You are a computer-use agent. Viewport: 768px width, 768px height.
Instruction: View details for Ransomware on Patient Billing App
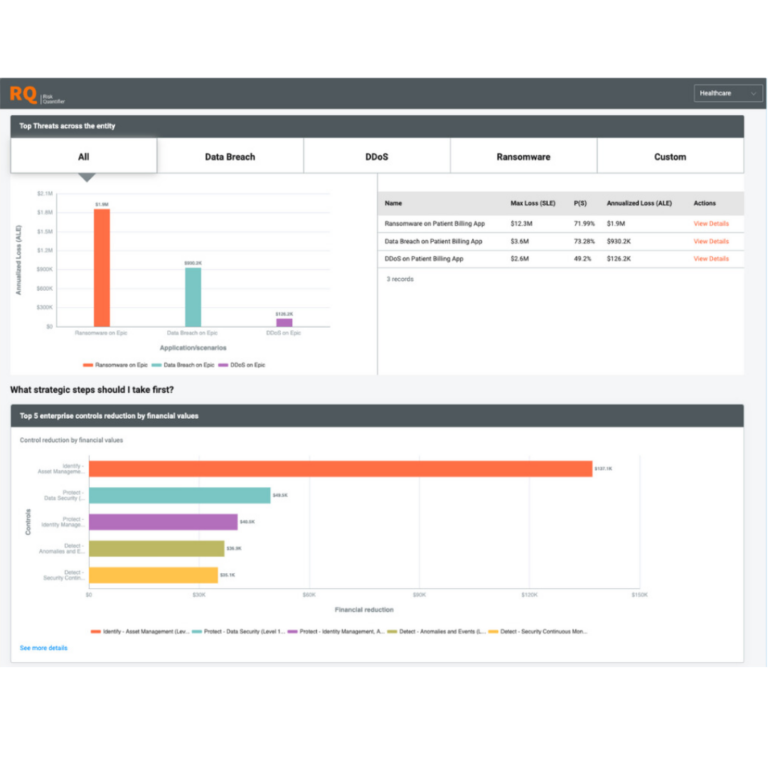(x=711, y=224)
